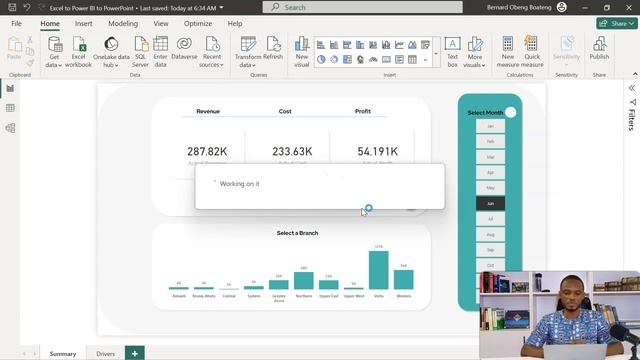Deselect Jun in the month slicer

490,204
